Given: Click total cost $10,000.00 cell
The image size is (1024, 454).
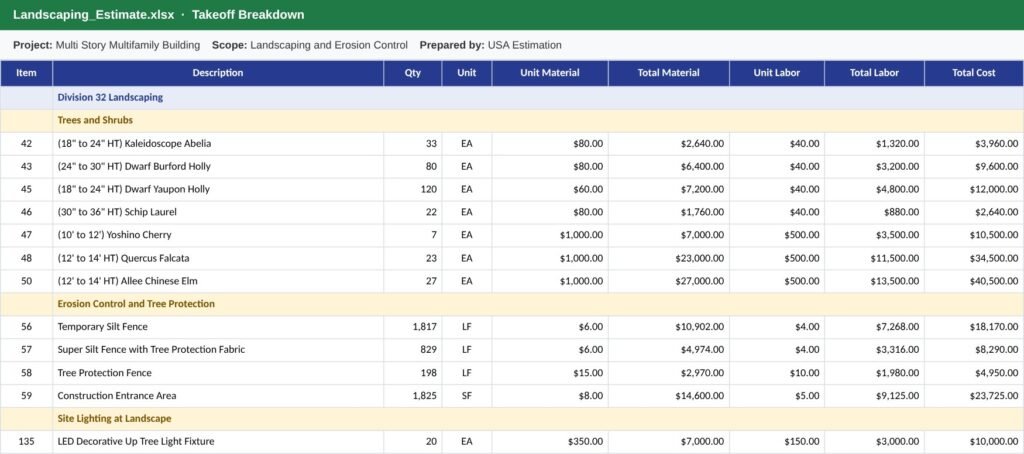Looking at the screenshot, I should pyautogui.click(x=974, y=442).
